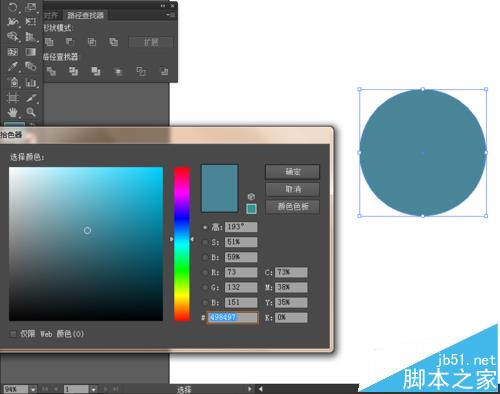Viewport: 500px width, 394px height.
Task: Click the Divide pathfinder icon
Action: 51,71
